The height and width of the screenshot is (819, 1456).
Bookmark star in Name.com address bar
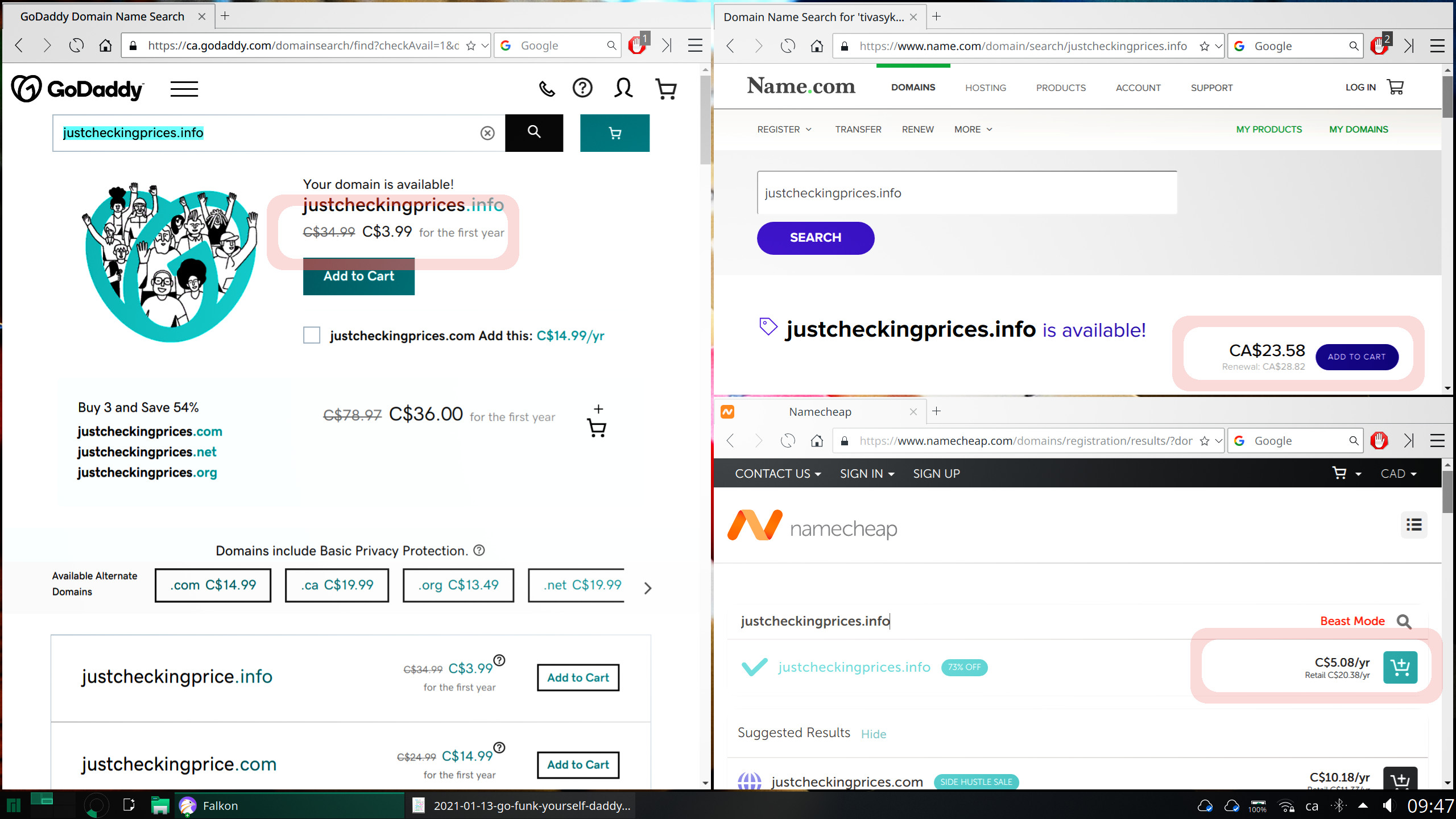pyautogui.click(x=1204, y=46)
